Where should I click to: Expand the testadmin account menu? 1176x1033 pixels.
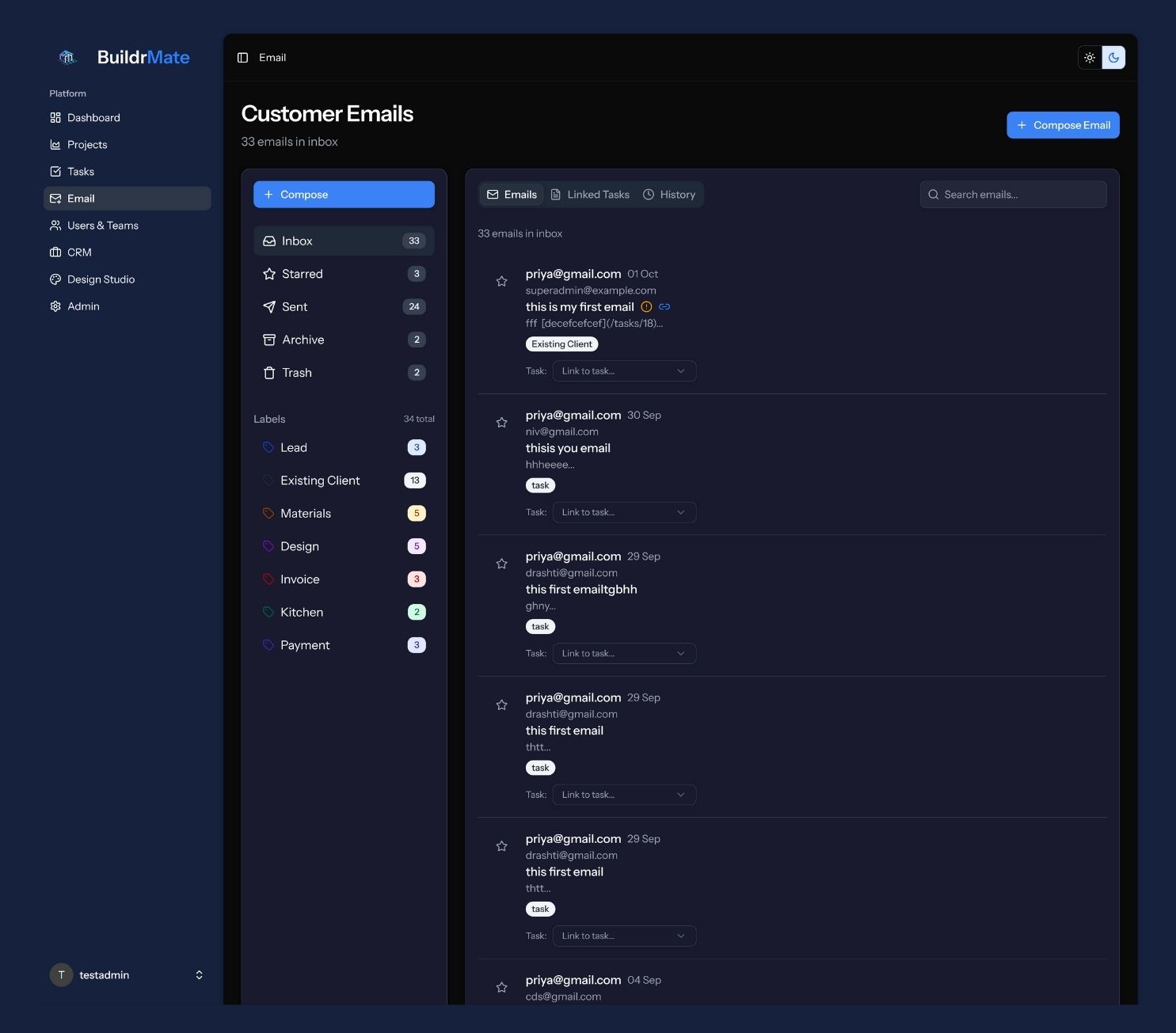click(199, 974)
